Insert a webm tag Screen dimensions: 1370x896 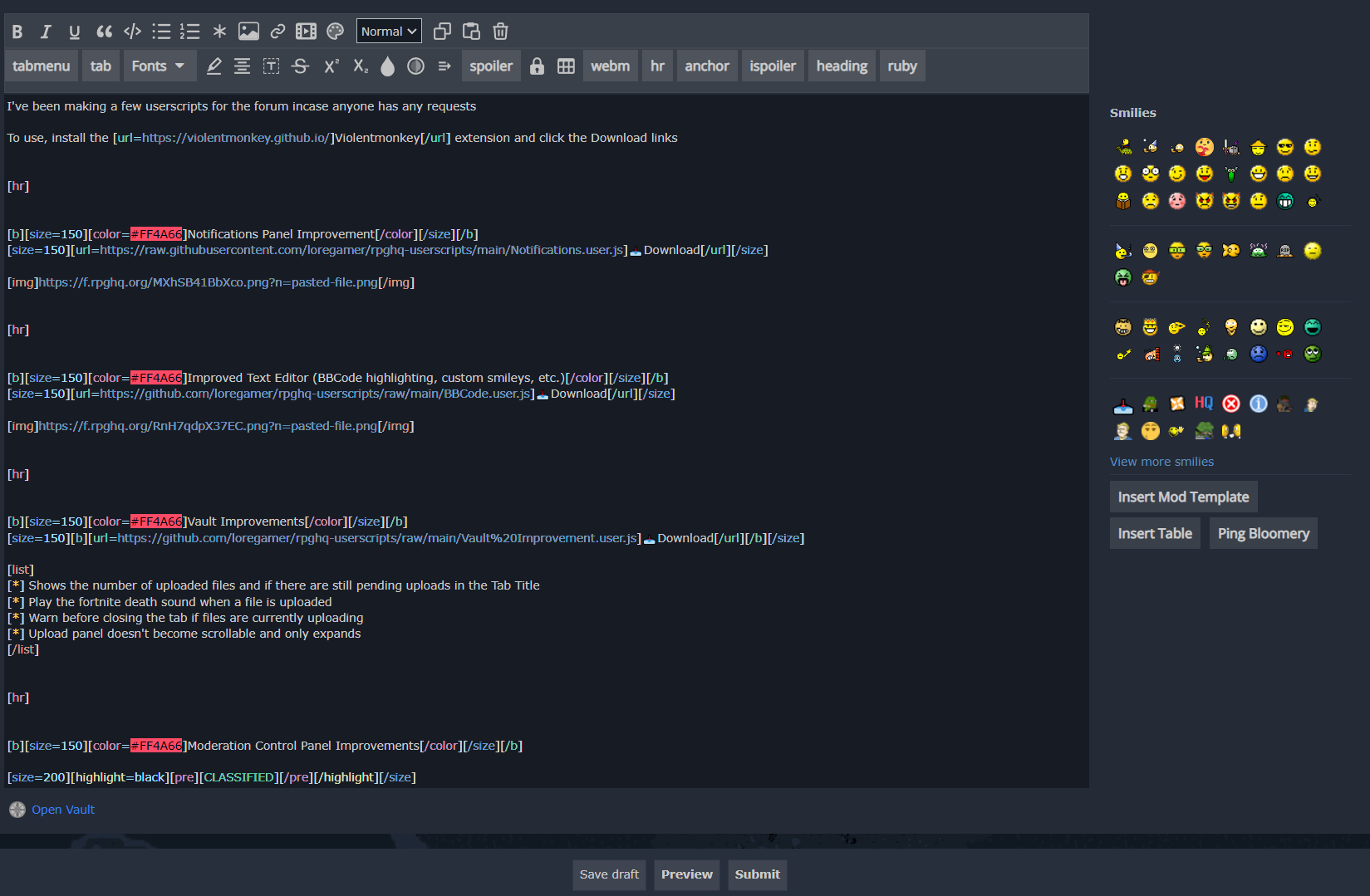pos(611,66)
